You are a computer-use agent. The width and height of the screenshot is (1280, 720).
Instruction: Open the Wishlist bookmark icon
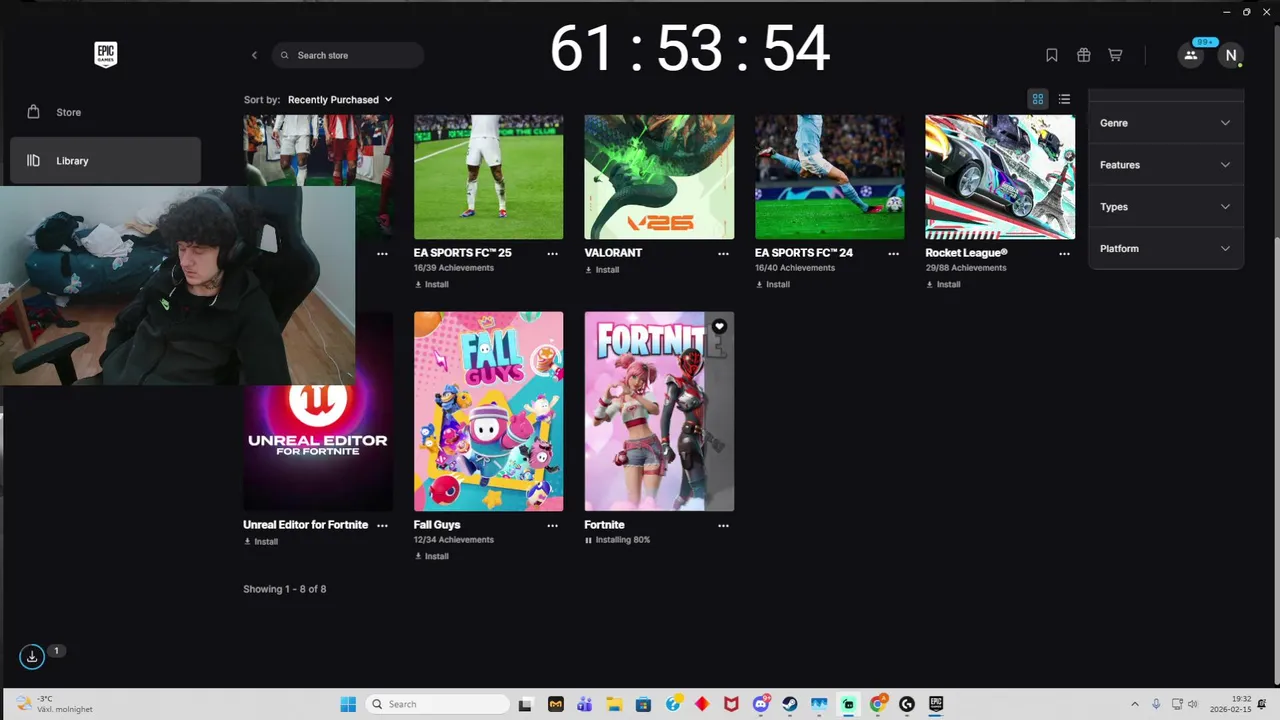[1052, 55]
